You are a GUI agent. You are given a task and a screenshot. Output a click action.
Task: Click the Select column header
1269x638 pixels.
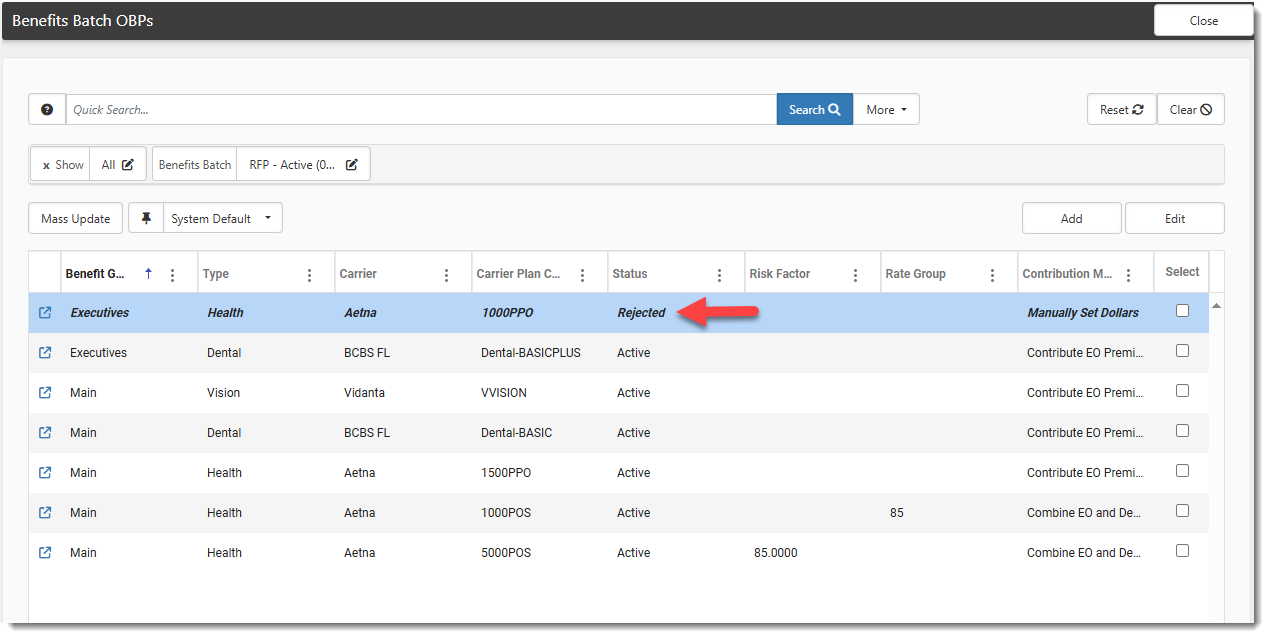point(1182,272)
